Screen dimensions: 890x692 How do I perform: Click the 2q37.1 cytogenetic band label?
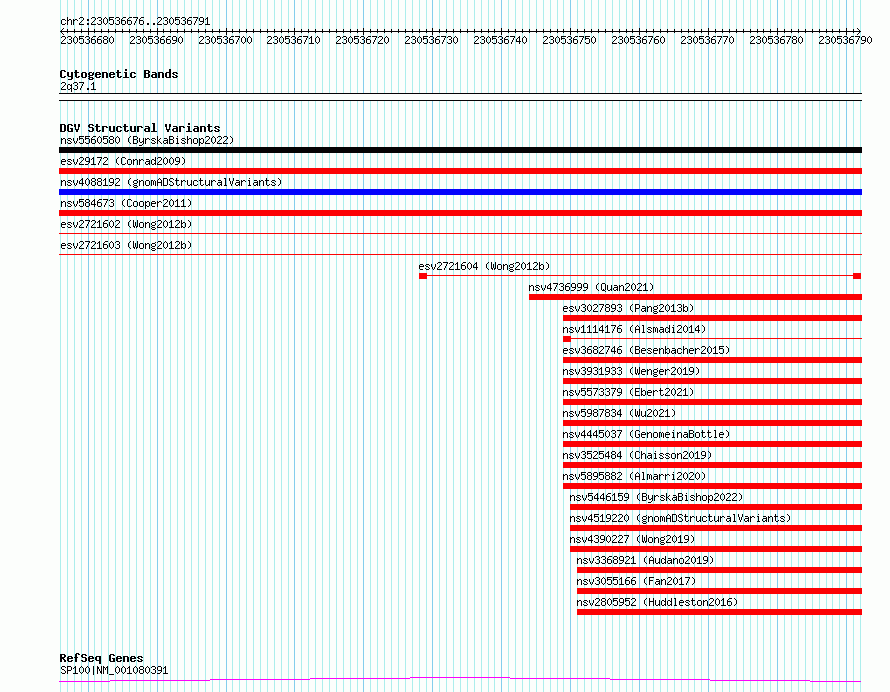[x=78, y=86]
